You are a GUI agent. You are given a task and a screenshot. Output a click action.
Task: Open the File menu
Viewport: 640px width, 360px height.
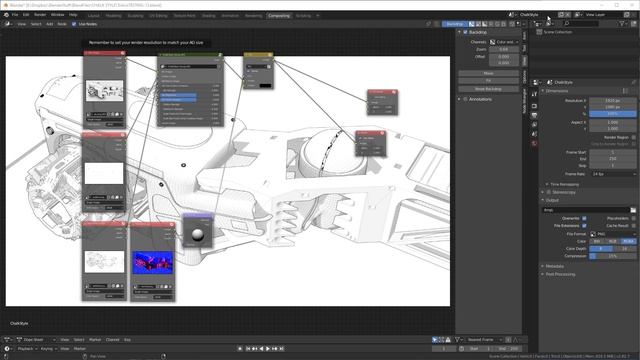coord(15,15)
